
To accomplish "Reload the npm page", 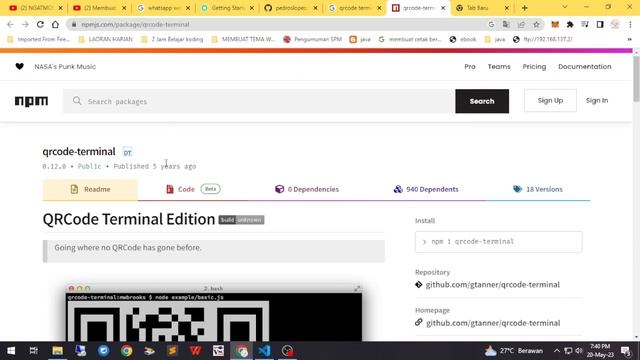I will (x=40, y=24).
